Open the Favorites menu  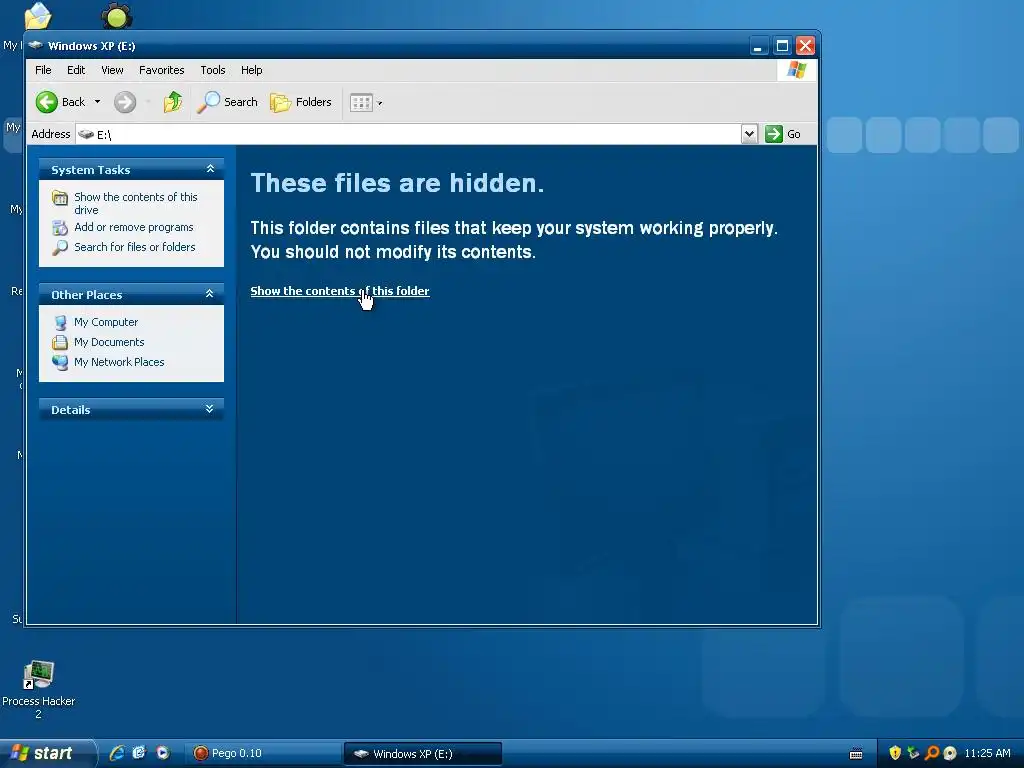[x=161, y=70]
